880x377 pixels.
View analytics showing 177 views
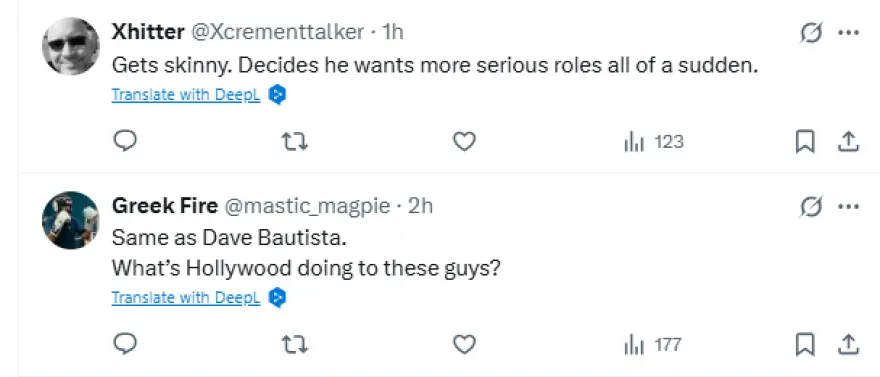tap(653, 344)
